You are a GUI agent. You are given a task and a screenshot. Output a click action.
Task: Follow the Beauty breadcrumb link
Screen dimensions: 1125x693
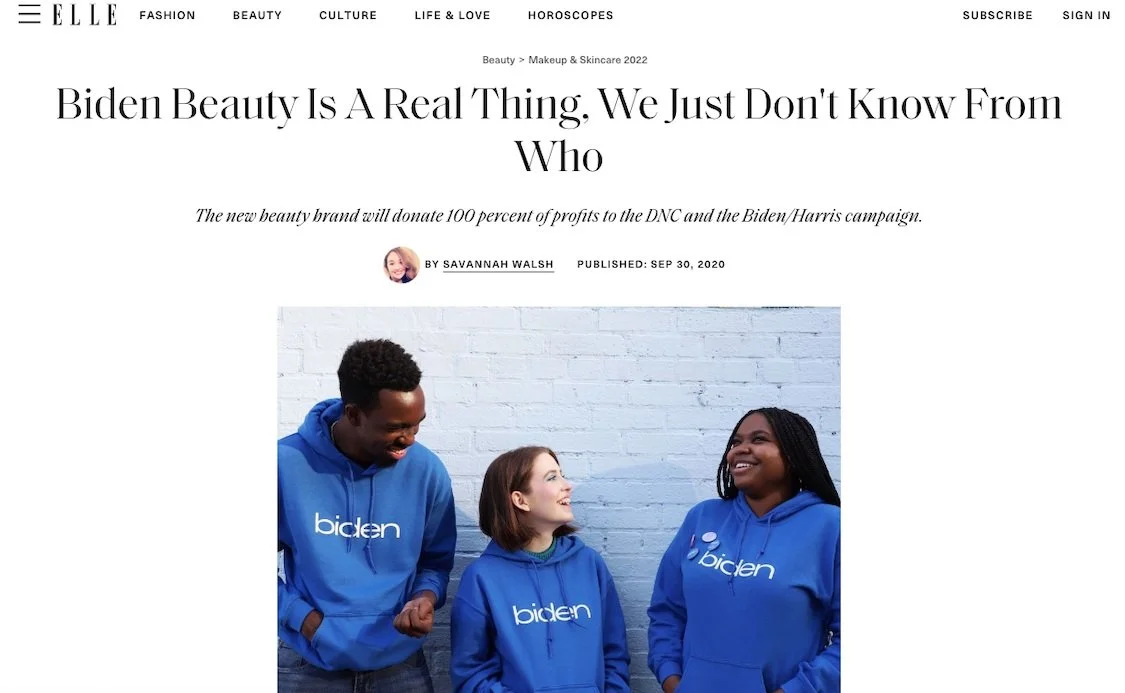click(x=499, y=60)
